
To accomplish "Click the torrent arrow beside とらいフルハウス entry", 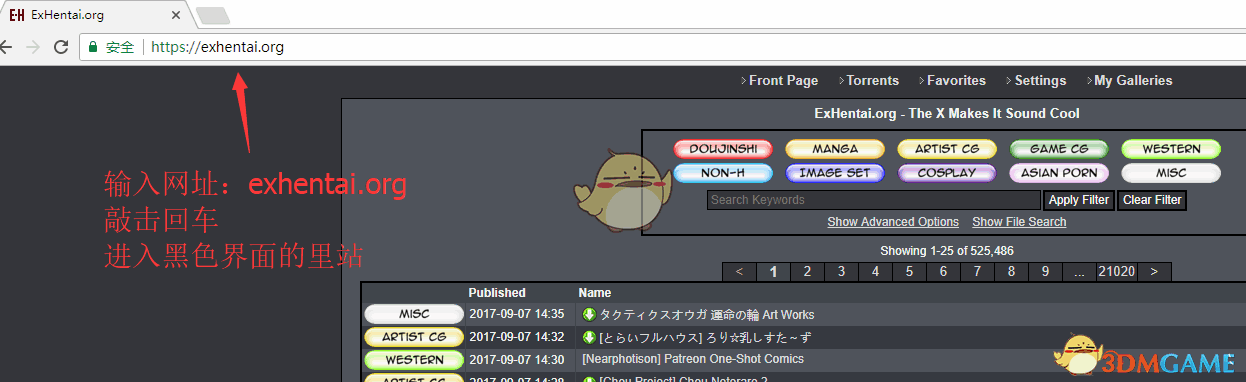I will tap(589, 337).
